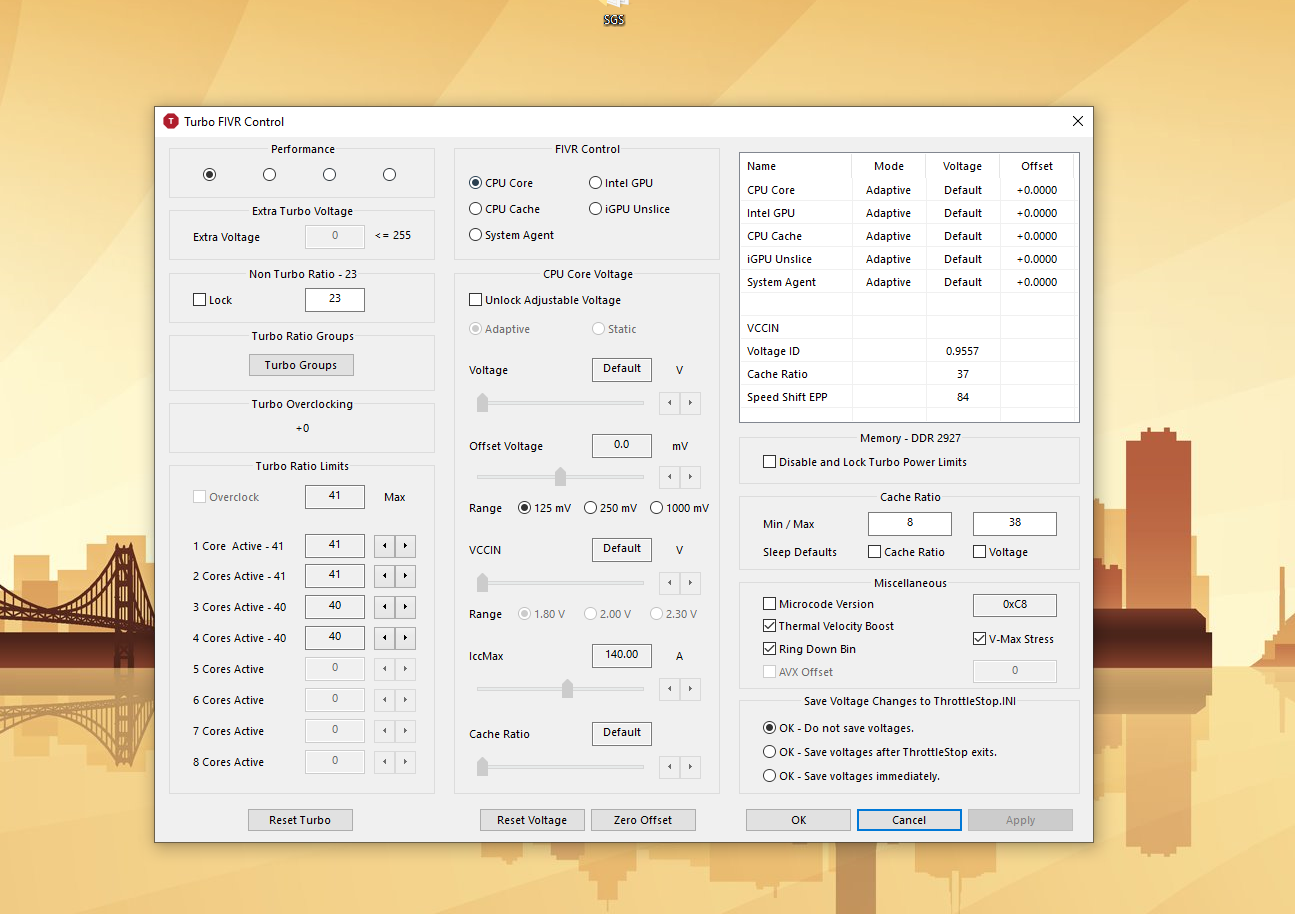Check Disable and Lock Turbo Power Limits

pyautogui.click(x=769, y=462)
